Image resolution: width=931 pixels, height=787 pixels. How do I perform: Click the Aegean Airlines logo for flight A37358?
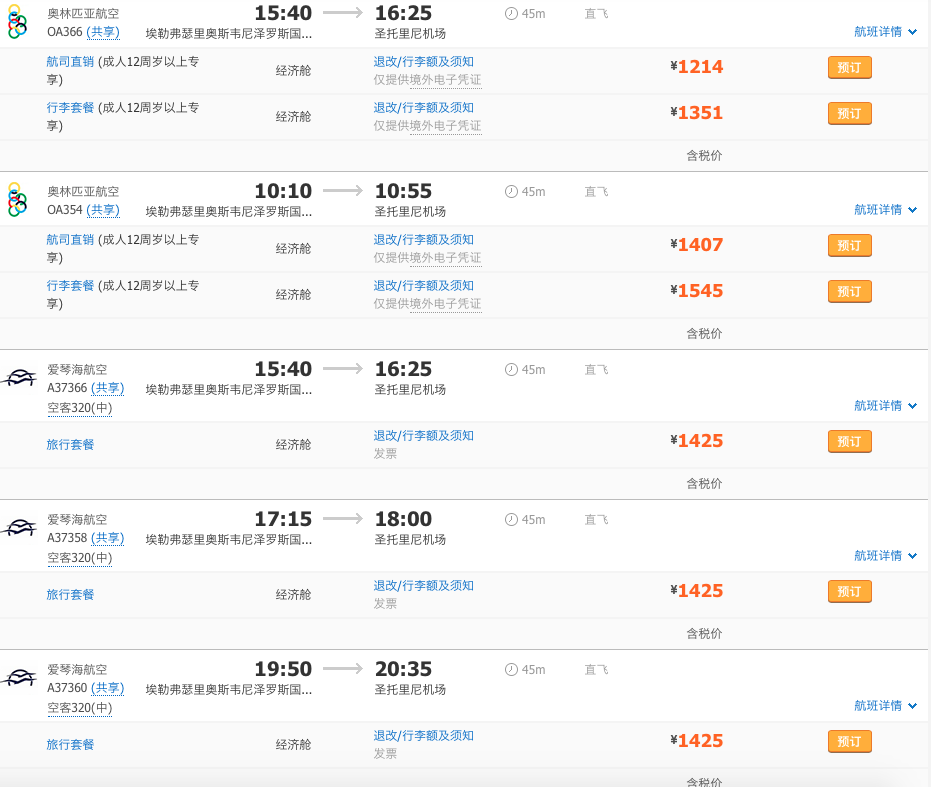[19, 528]
